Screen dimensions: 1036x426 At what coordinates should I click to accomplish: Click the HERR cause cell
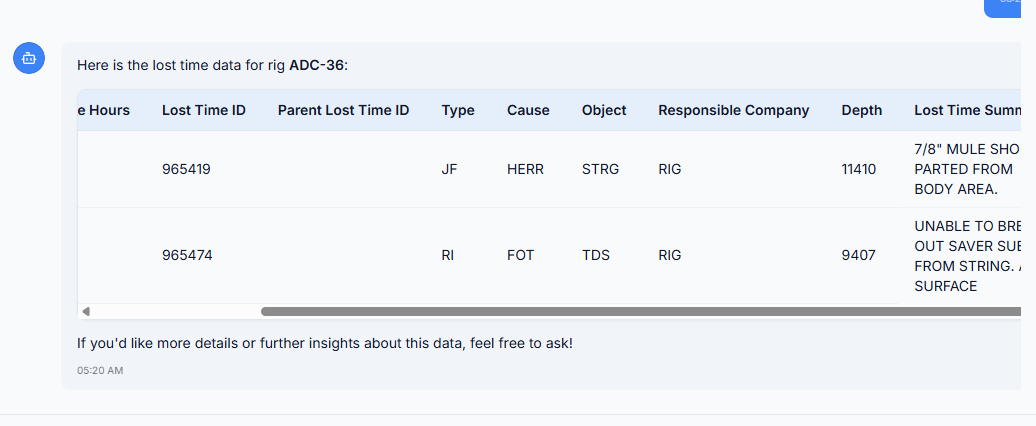(x=525, y=169)
